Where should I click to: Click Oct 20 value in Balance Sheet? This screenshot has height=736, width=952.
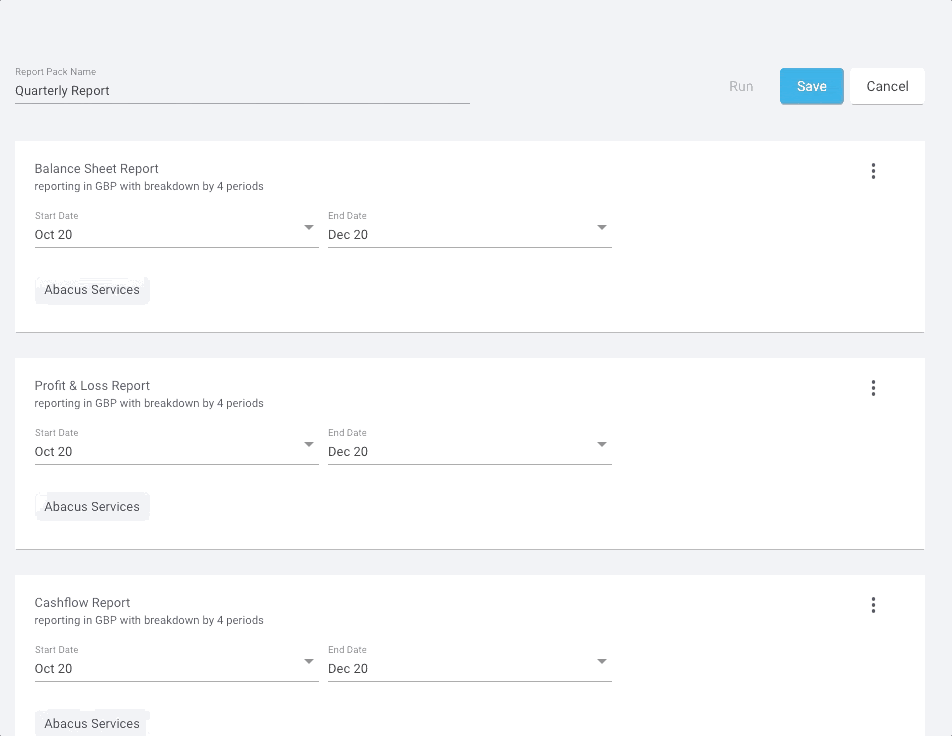pos(53,235)
